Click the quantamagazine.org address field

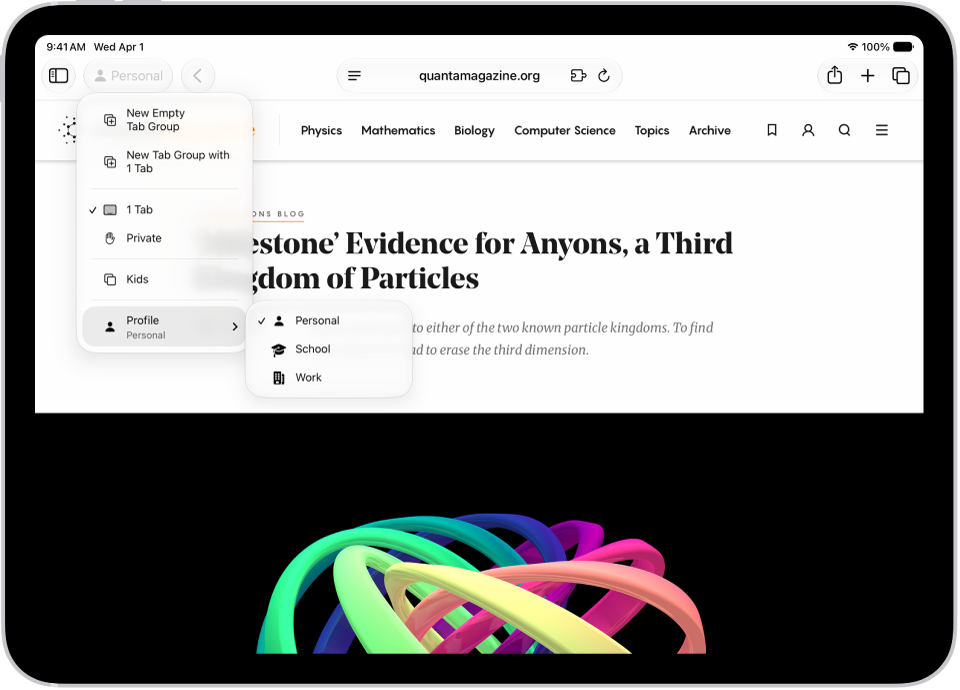point(479,75)
